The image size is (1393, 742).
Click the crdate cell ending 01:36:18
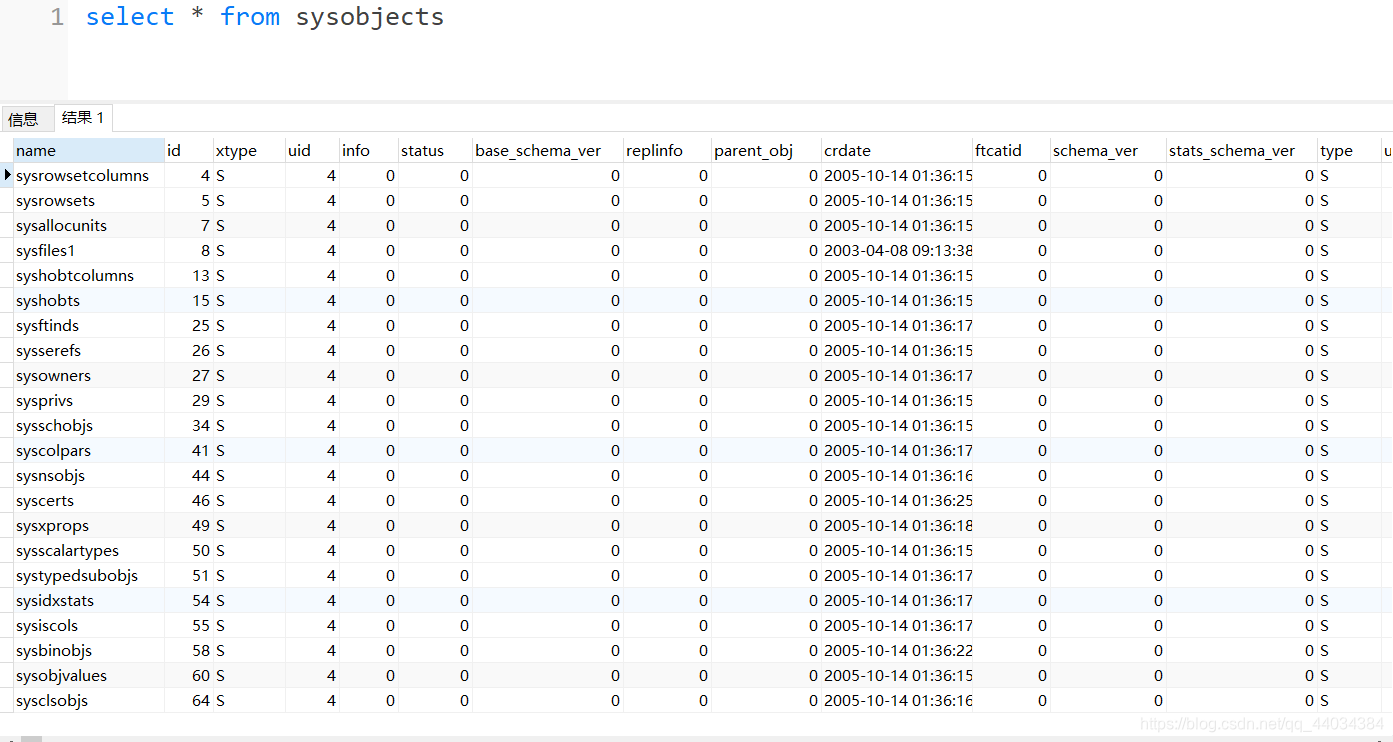click(897, 525)
